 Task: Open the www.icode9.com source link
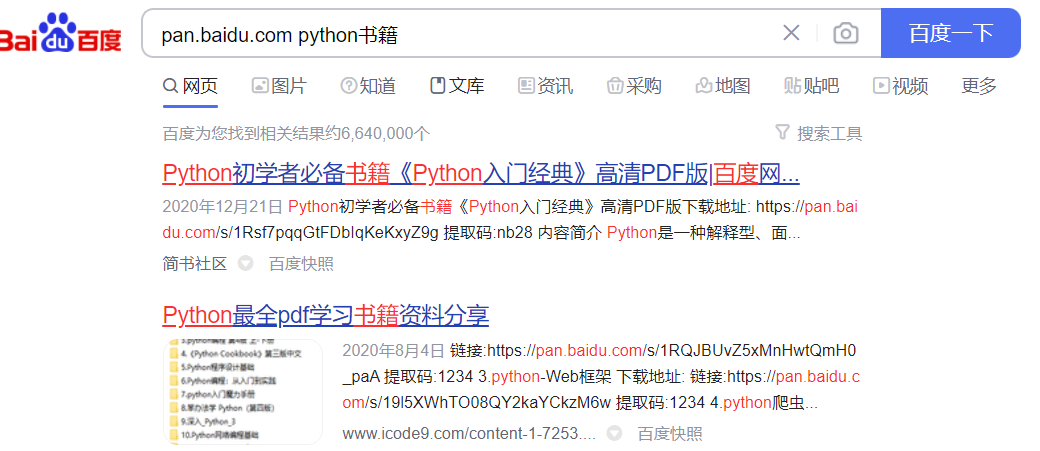pyautogui.click(x=469, y=434)
